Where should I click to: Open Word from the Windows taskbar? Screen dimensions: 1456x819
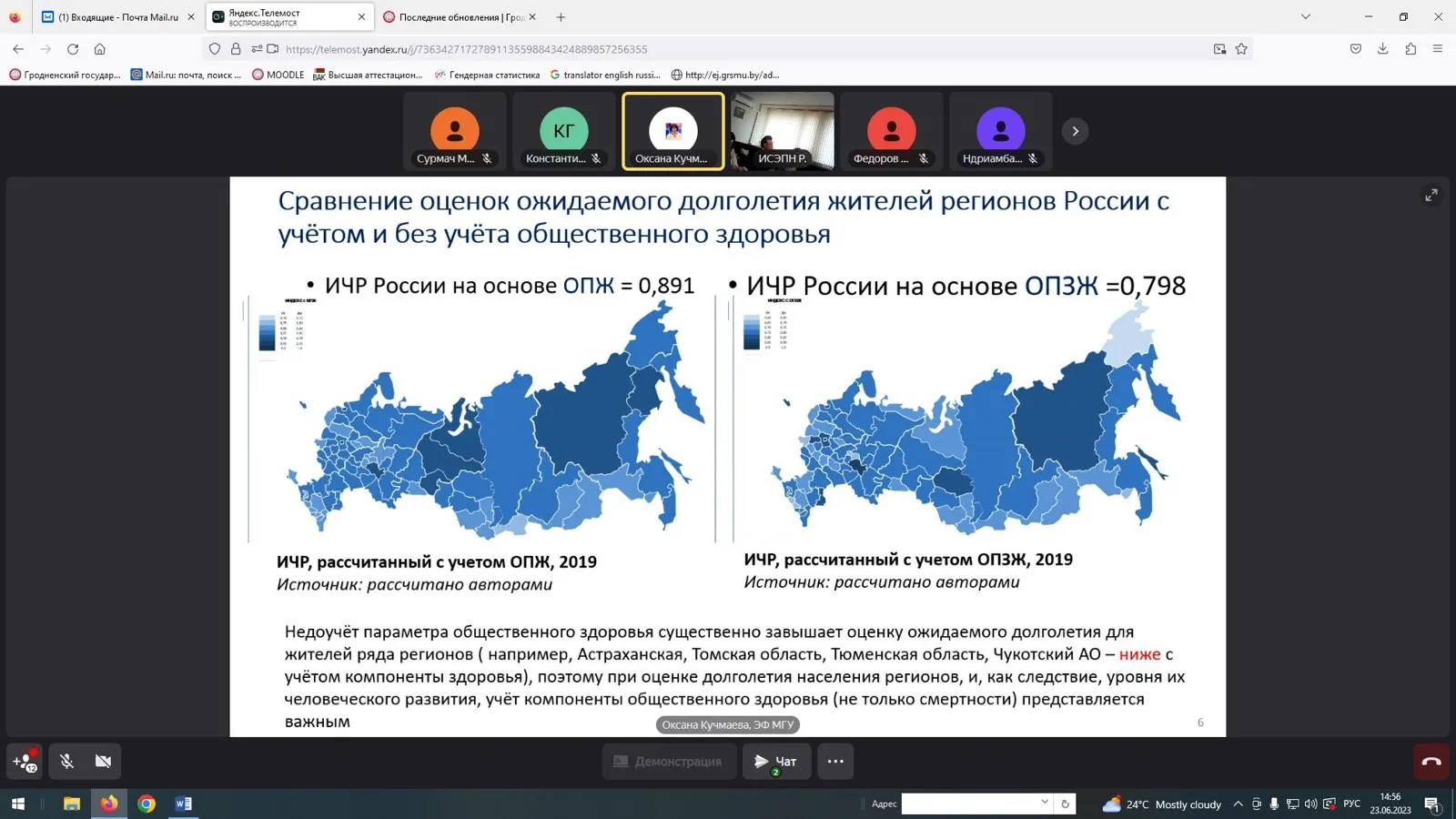click(x=183, y=804)
